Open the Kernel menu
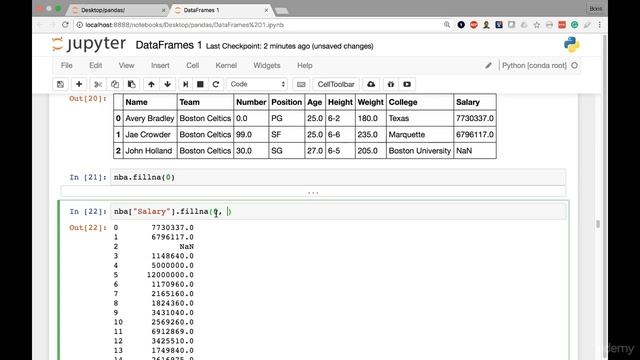Viewport: 640px width, 360px height. pos(226,65)
